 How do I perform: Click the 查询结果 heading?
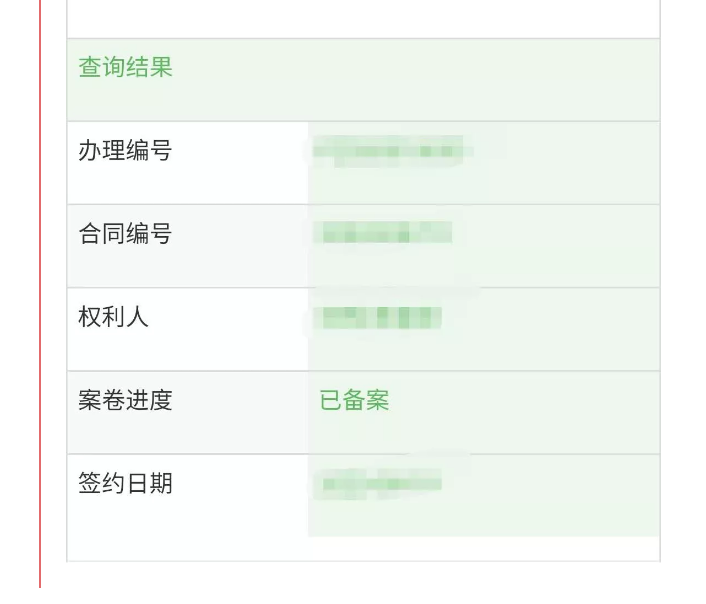pos(126,67)
